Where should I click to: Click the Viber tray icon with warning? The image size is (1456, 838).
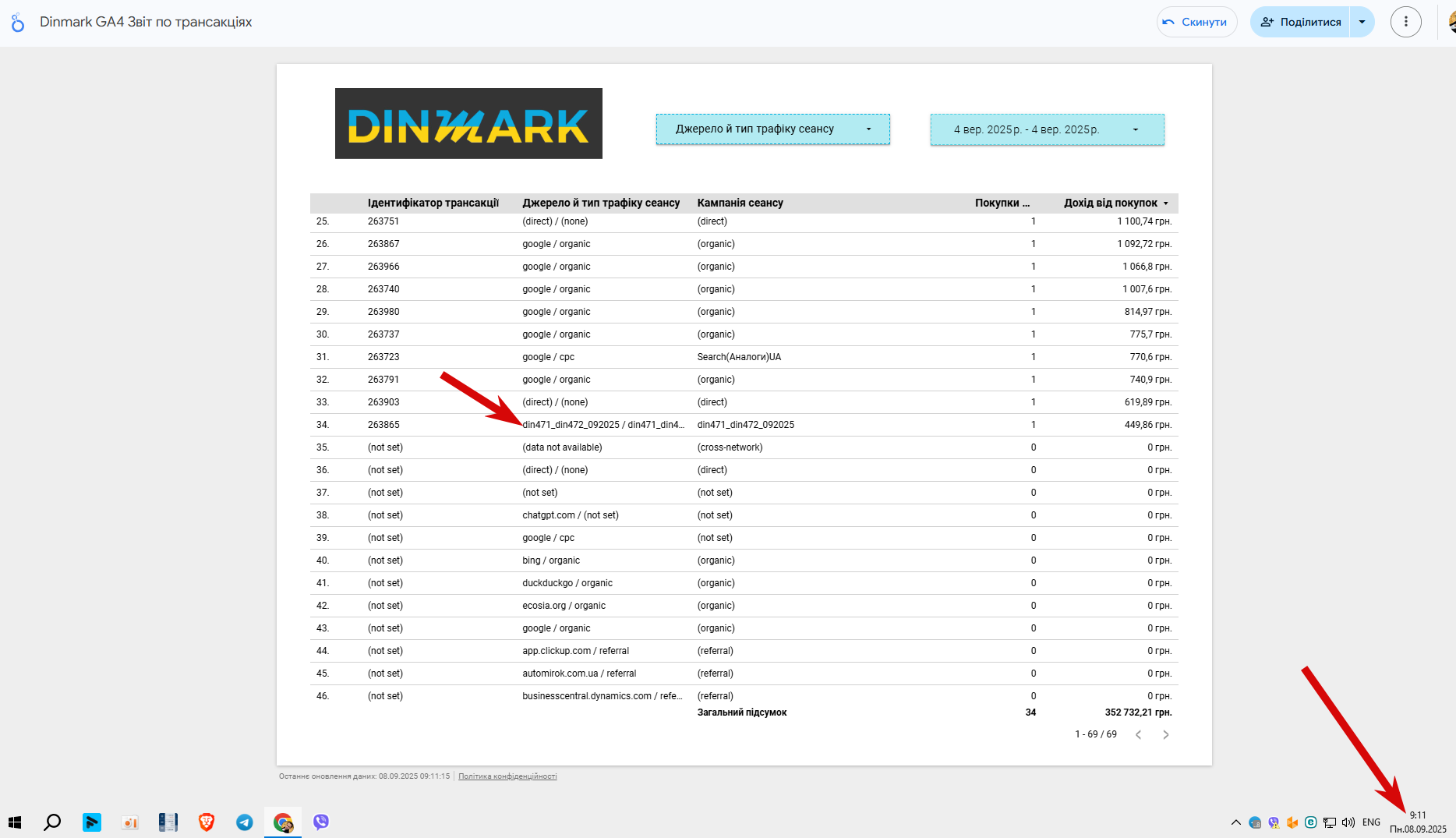[1274, 822]
